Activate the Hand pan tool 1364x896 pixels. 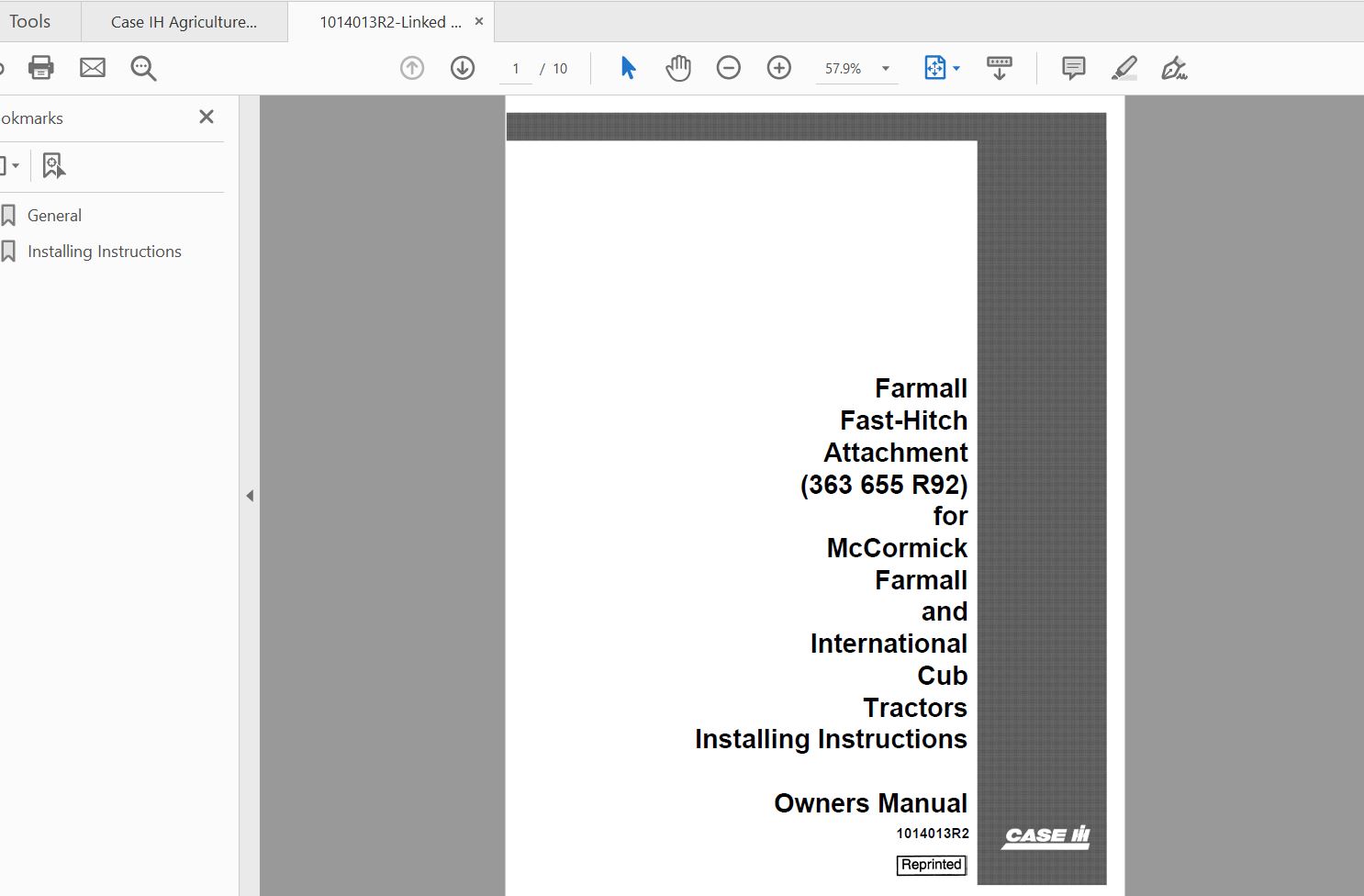[x=678, y=68]
